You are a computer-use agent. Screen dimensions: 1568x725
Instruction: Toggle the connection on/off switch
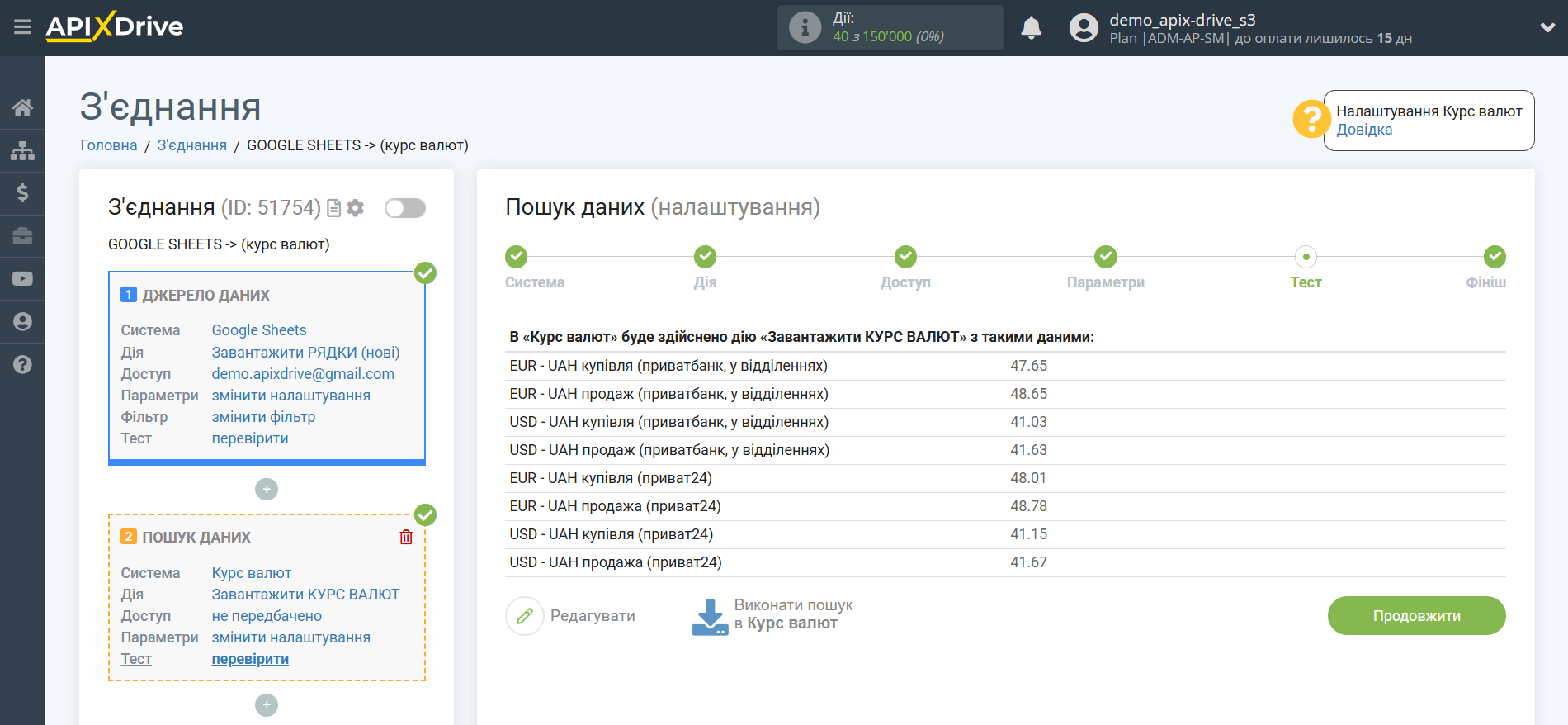tap(405, 208)
